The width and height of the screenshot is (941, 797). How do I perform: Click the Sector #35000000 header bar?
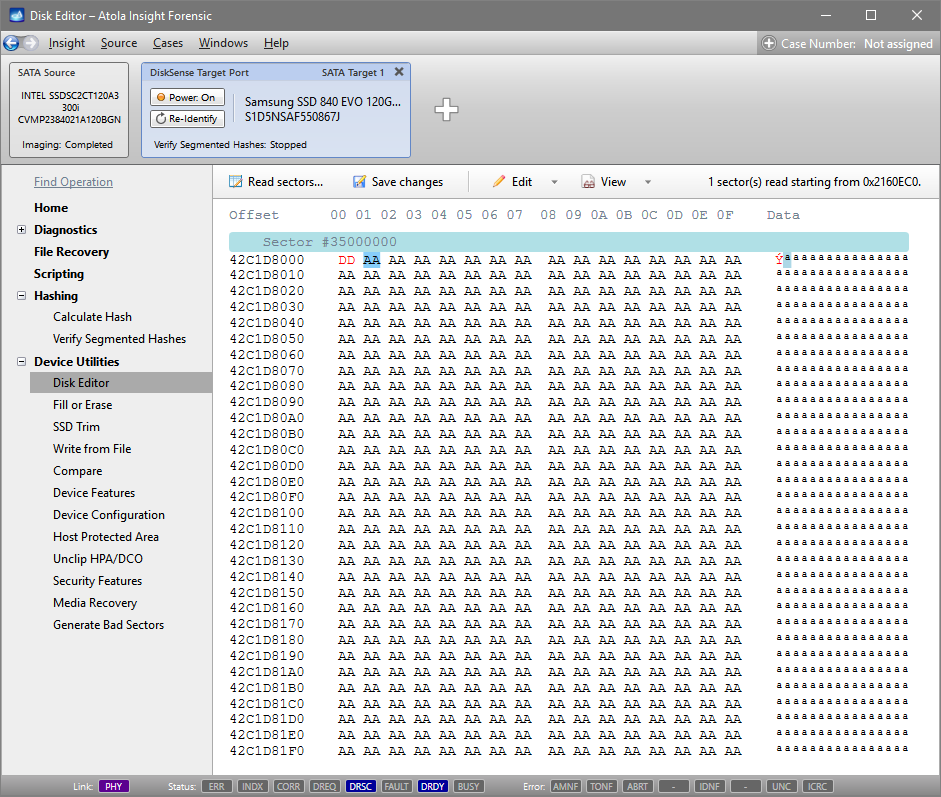pos(568,242)
